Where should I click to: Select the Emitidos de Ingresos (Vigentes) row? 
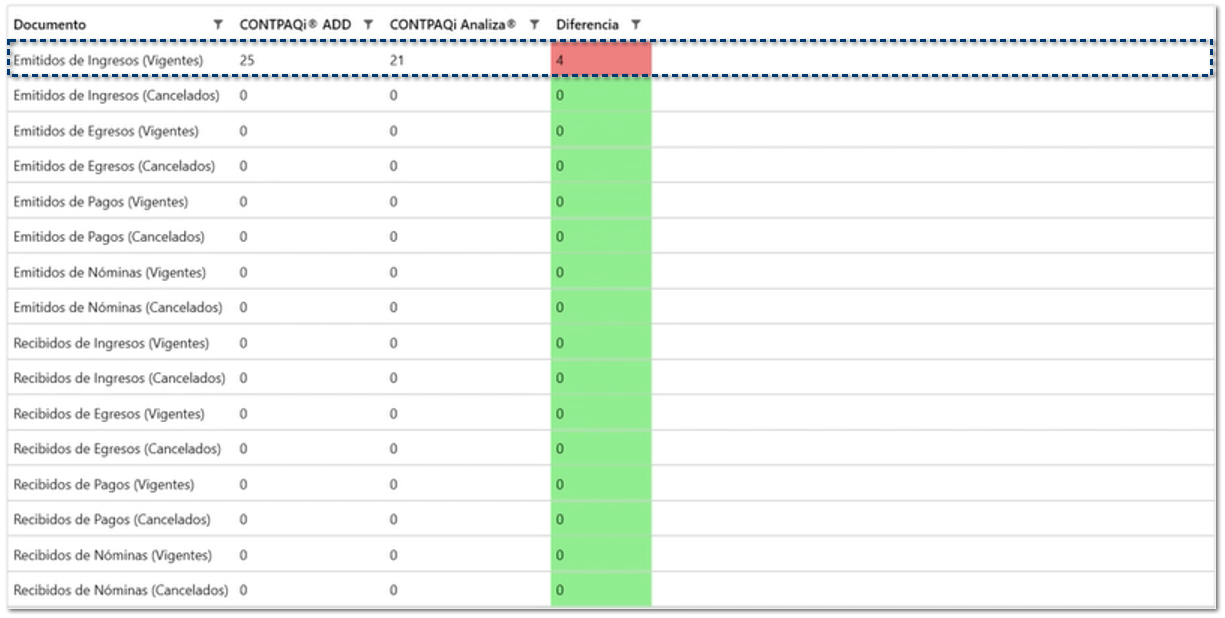coord(611,60)
